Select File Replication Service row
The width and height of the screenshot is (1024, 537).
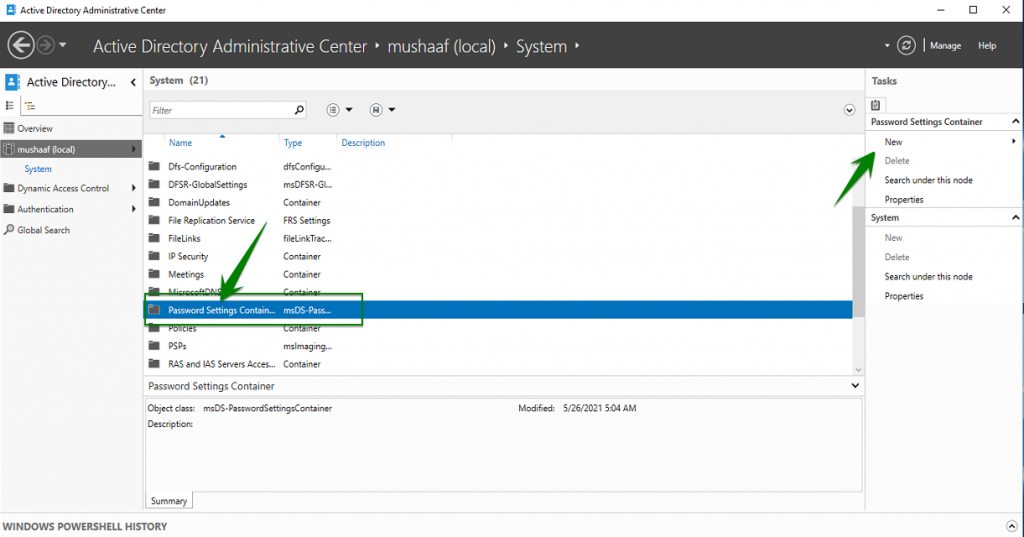(x=498, y=221)
